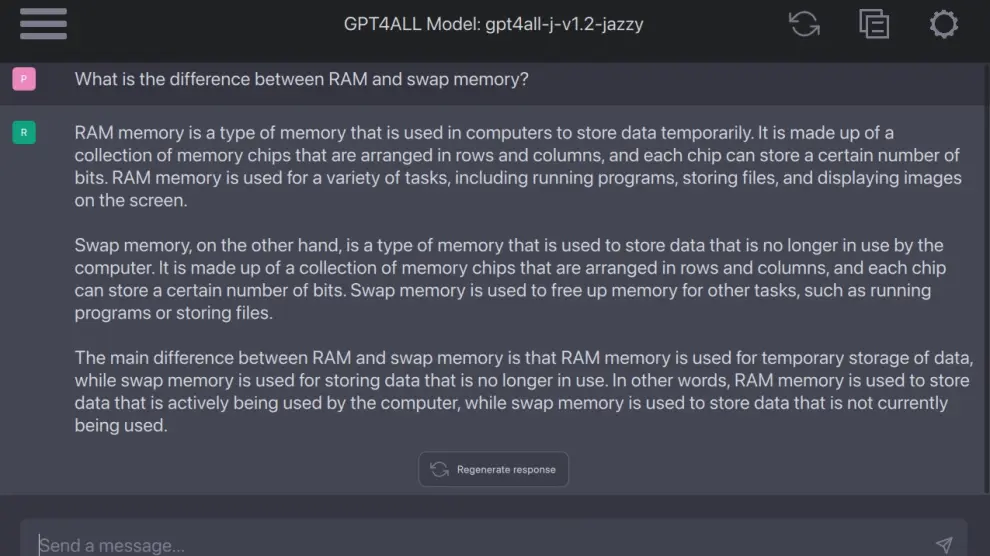
Task: Open the hamburger menu drawer
Action: (43, 24)
